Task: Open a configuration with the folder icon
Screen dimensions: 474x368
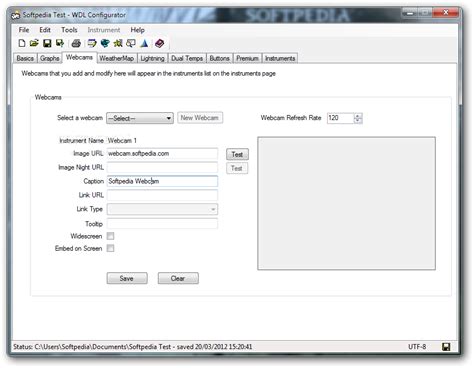Action: click(x=34, y=43)
